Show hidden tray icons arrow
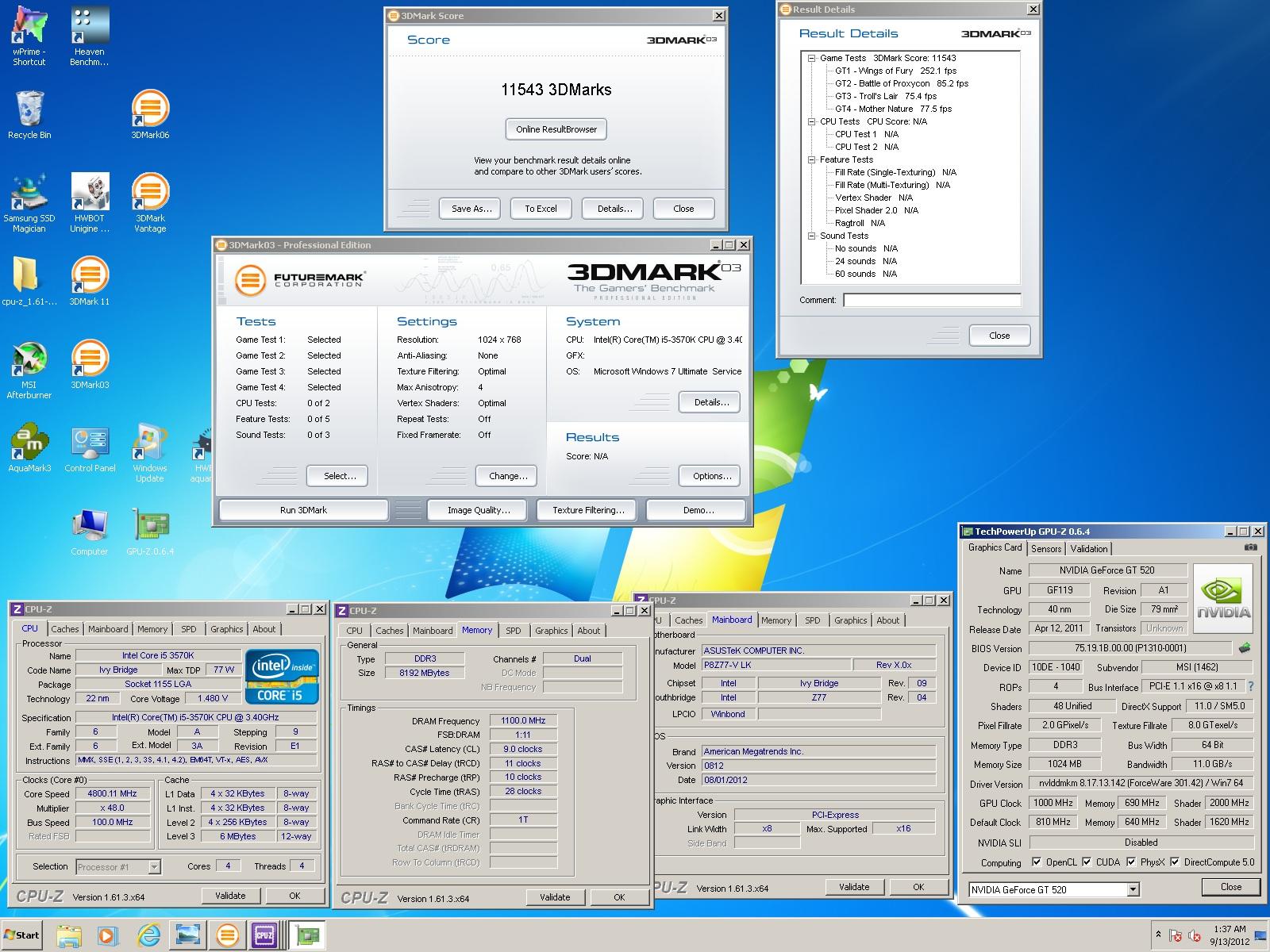Screen dimensions: 1270x952 (x=1158, y=935)
